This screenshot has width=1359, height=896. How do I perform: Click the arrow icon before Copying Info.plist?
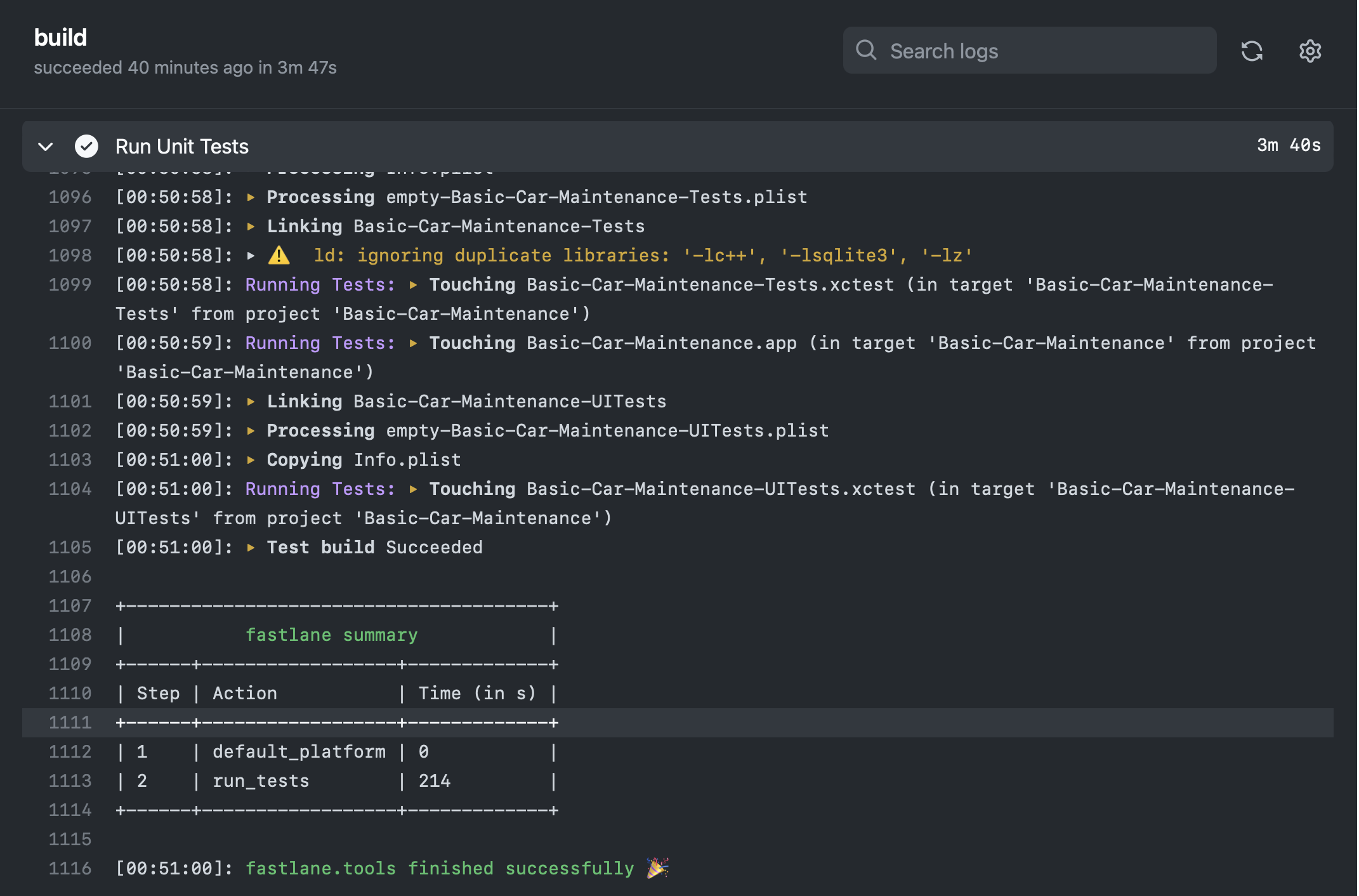point(250,459)
